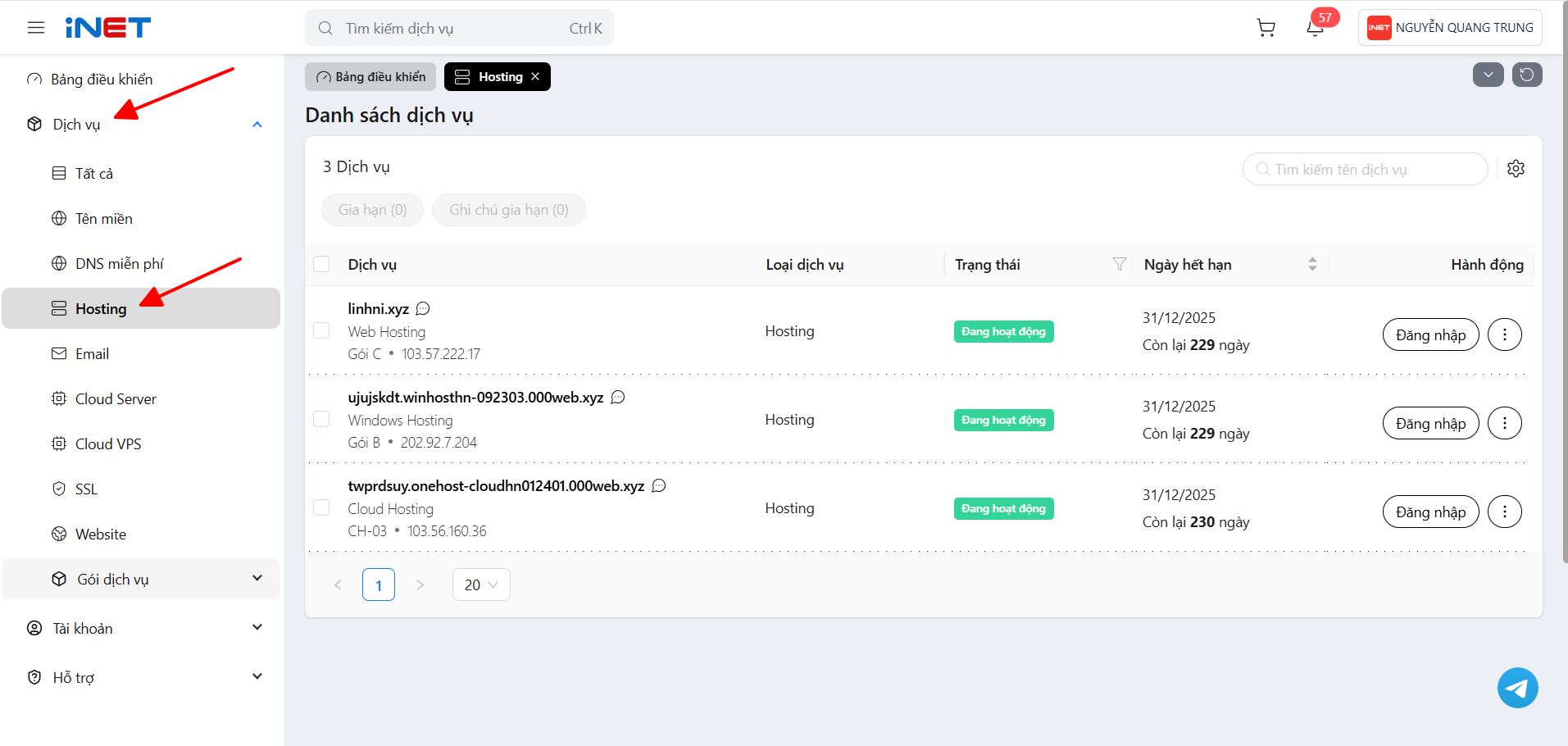Click IP address 103.56.160.36

coord(448,531)
